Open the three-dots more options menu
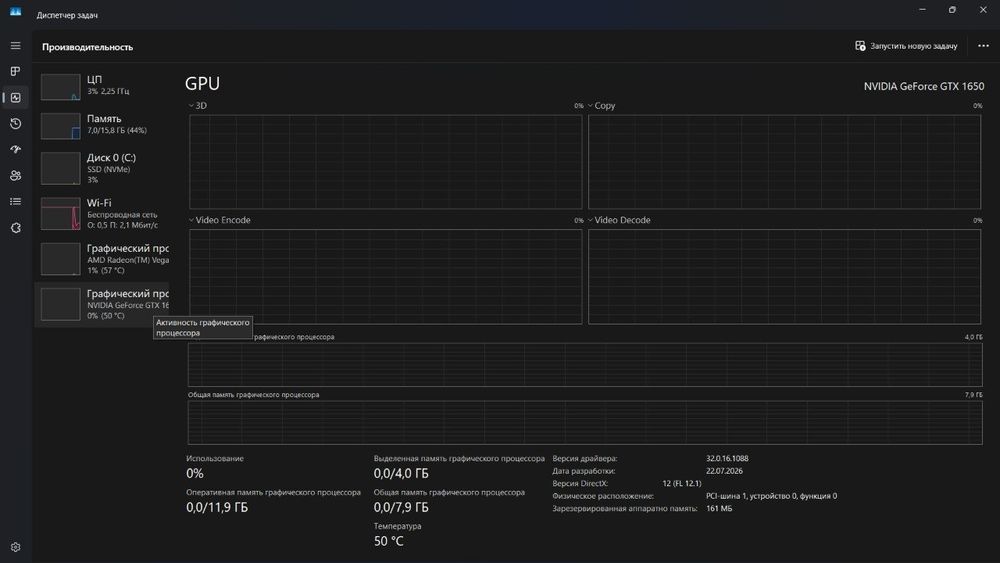The width and height of the screenshot is (1000, 563). 983,46
